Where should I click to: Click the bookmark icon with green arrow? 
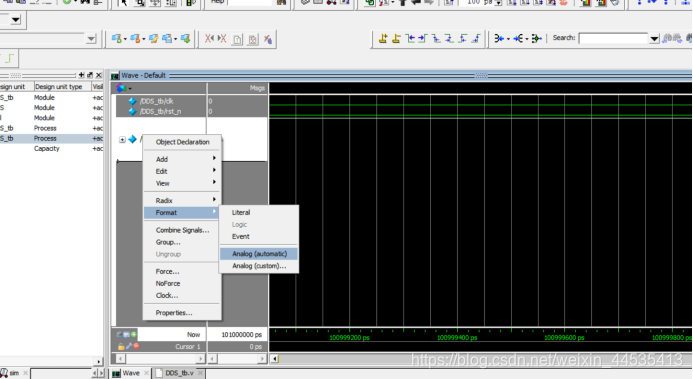185,39
